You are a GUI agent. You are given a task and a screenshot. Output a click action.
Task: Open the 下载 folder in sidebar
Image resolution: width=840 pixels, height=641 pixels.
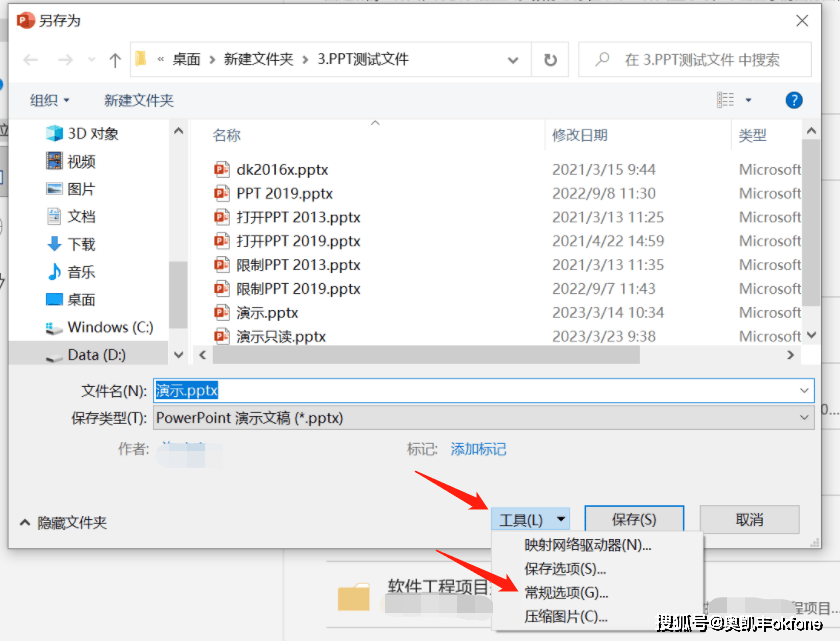click(71, 244)
